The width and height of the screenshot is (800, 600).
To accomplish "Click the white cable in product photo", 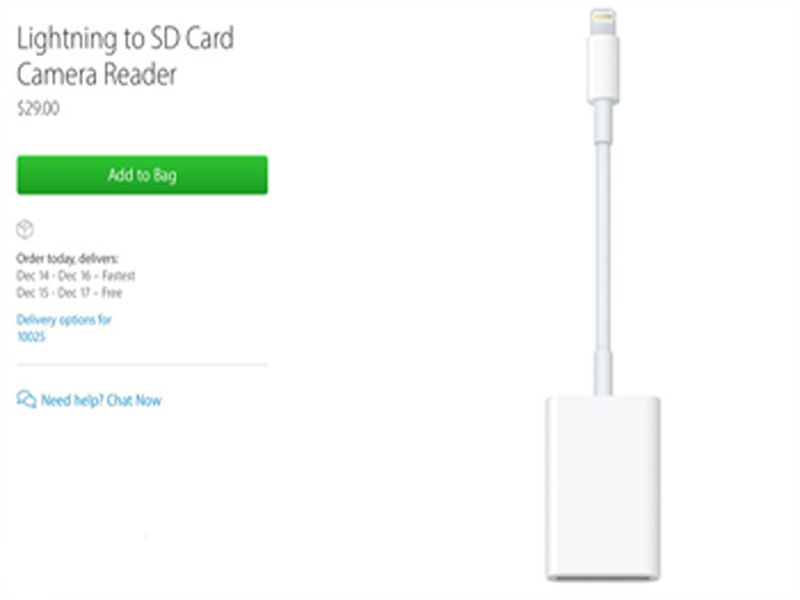I will coord(603,245).
